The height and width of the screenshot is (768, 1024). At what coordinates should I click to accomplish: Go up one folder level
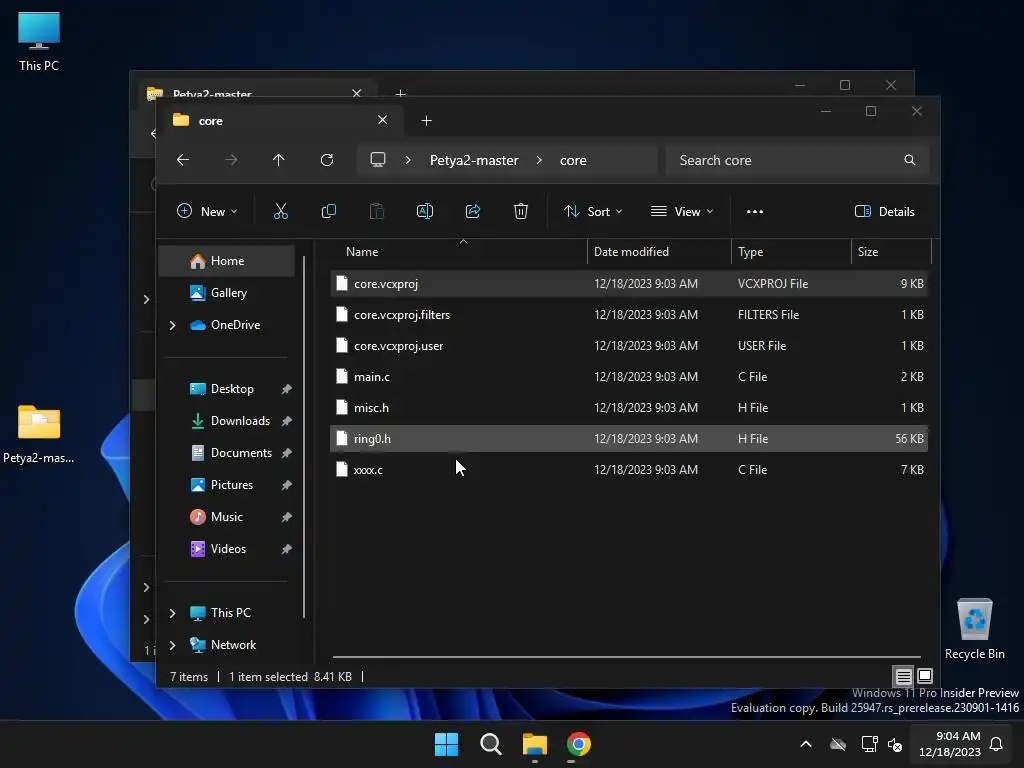[279, 160]
